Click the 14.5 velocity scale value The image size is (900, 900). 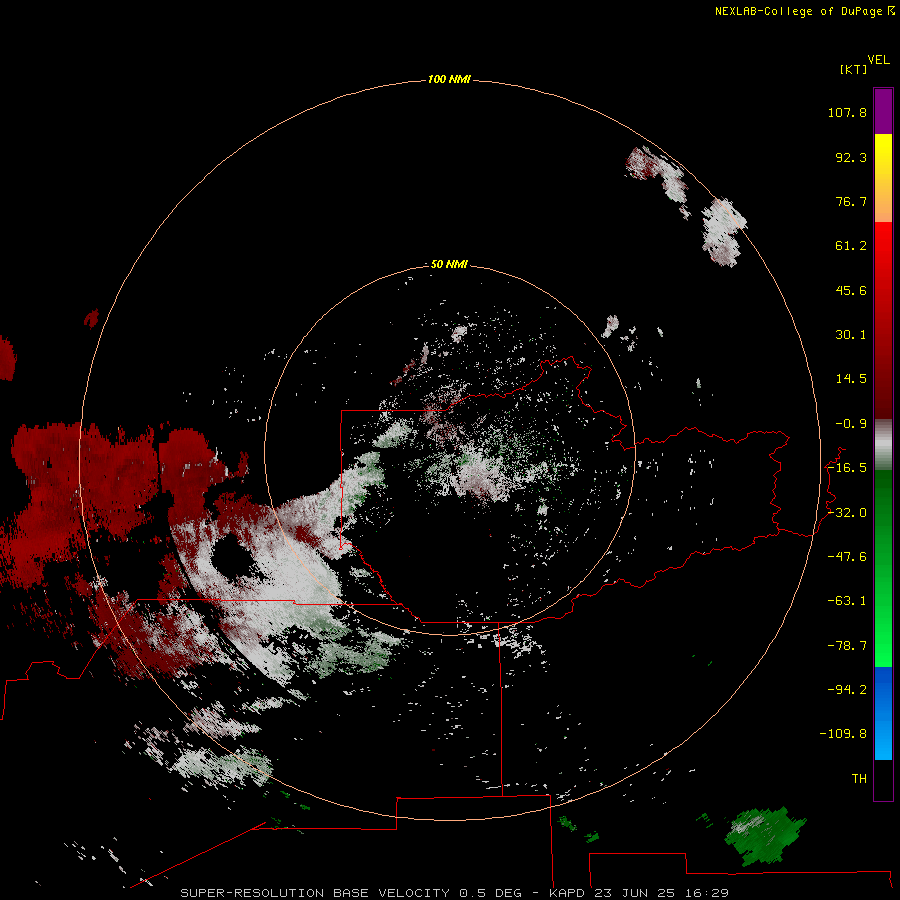tap(851, 379)
